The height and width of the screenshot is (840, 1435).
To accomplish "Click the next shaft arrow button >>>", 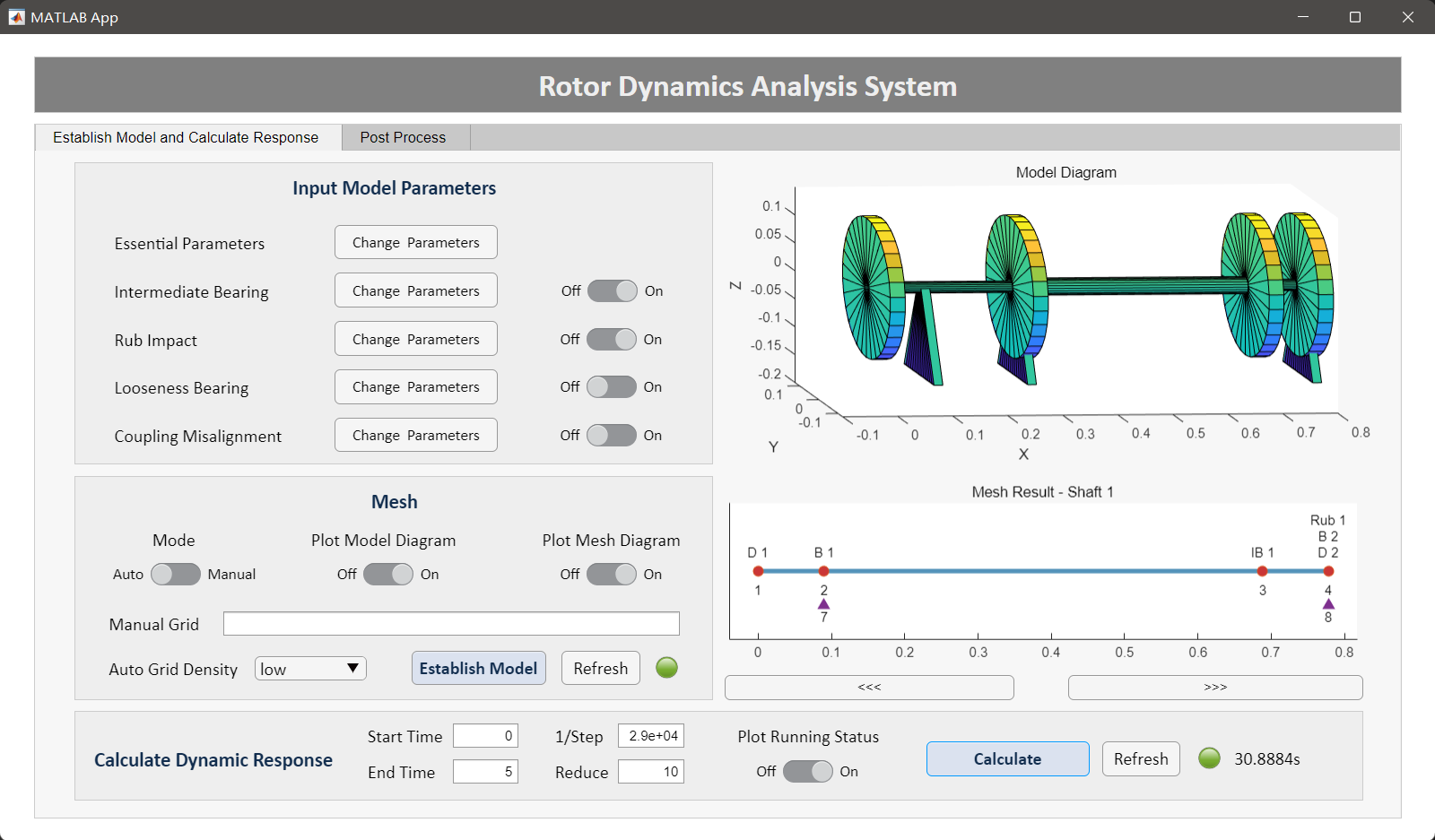I will tap(1215, 688).
